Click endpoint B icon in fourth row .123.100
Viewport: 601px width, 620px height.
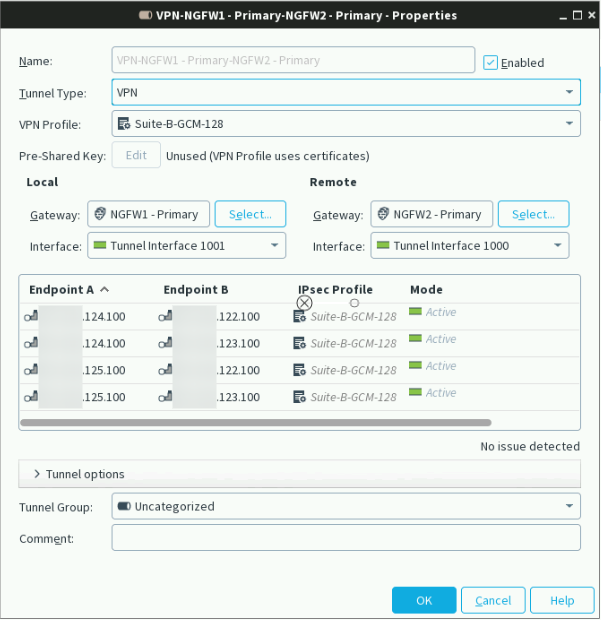click(x=165, y=396)
